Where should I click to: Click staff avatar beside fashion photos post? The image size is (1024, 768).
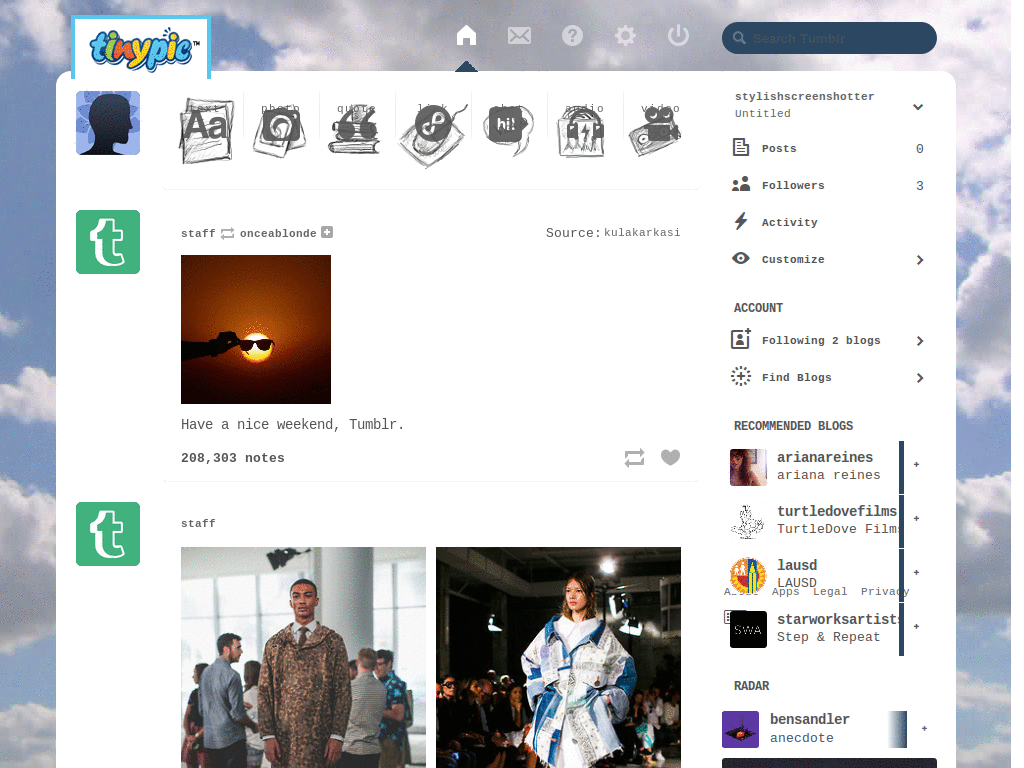point(108,534)
